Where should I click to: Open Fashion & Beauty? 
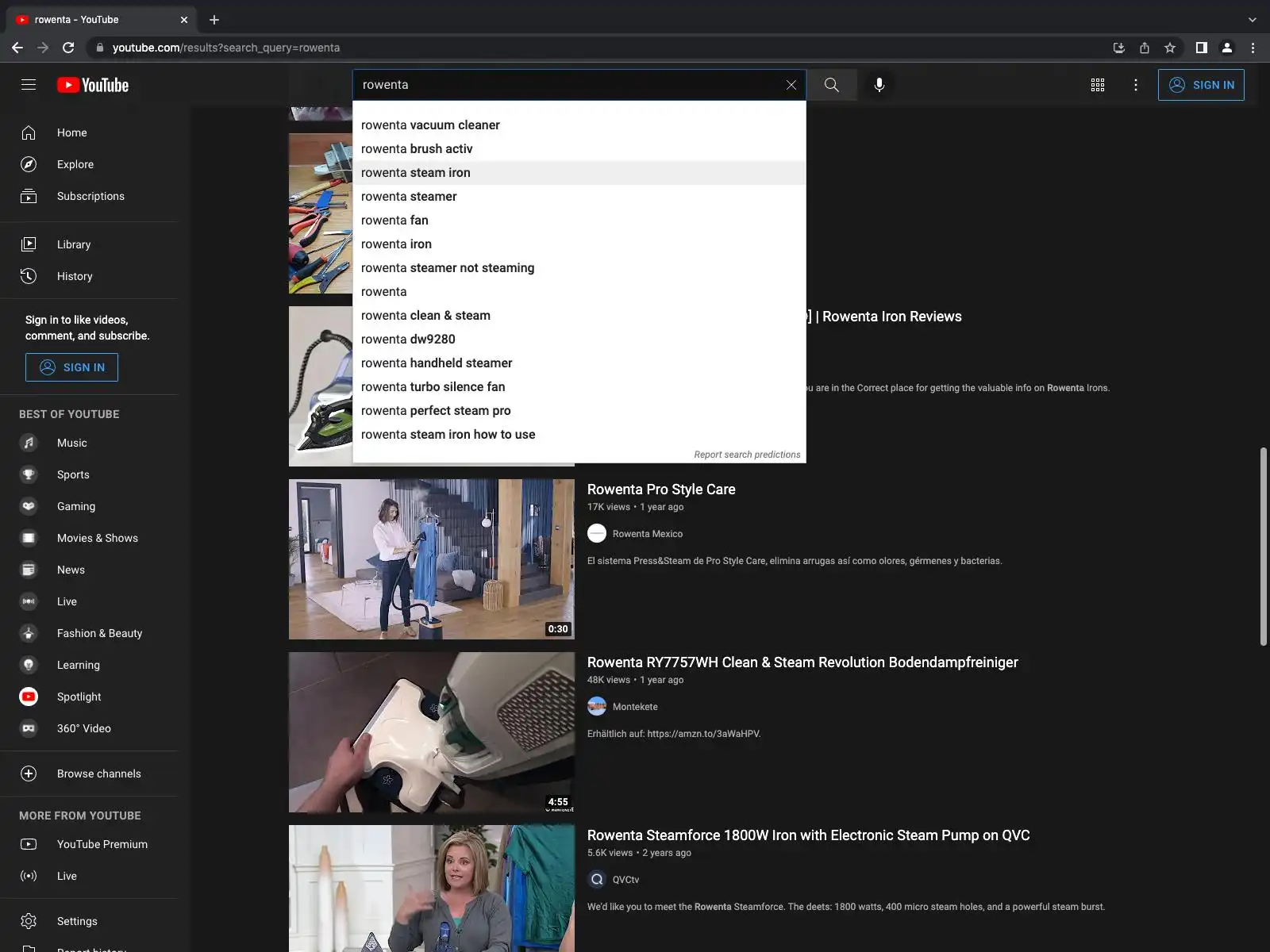pos(89,633)
